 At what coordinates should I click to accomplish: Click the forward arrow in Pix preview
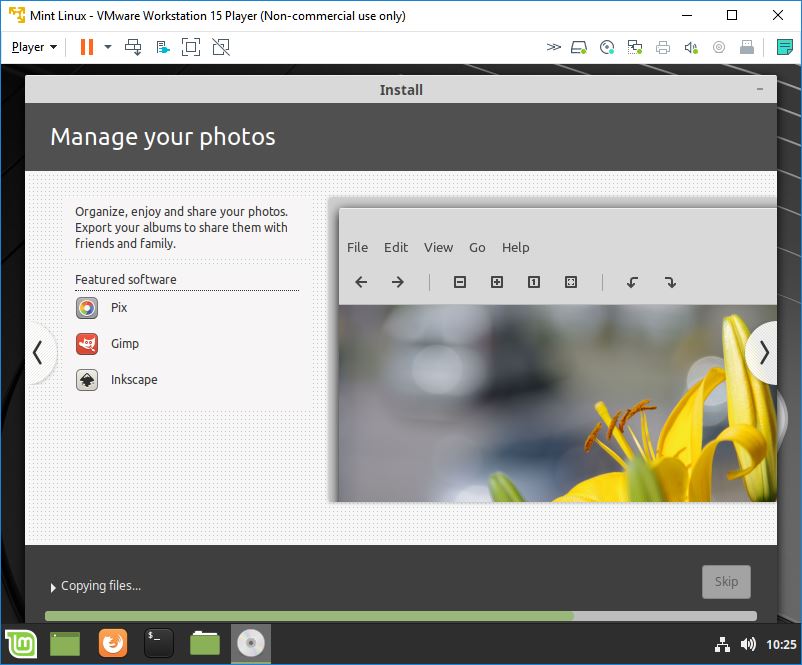(x=397, y=282)
